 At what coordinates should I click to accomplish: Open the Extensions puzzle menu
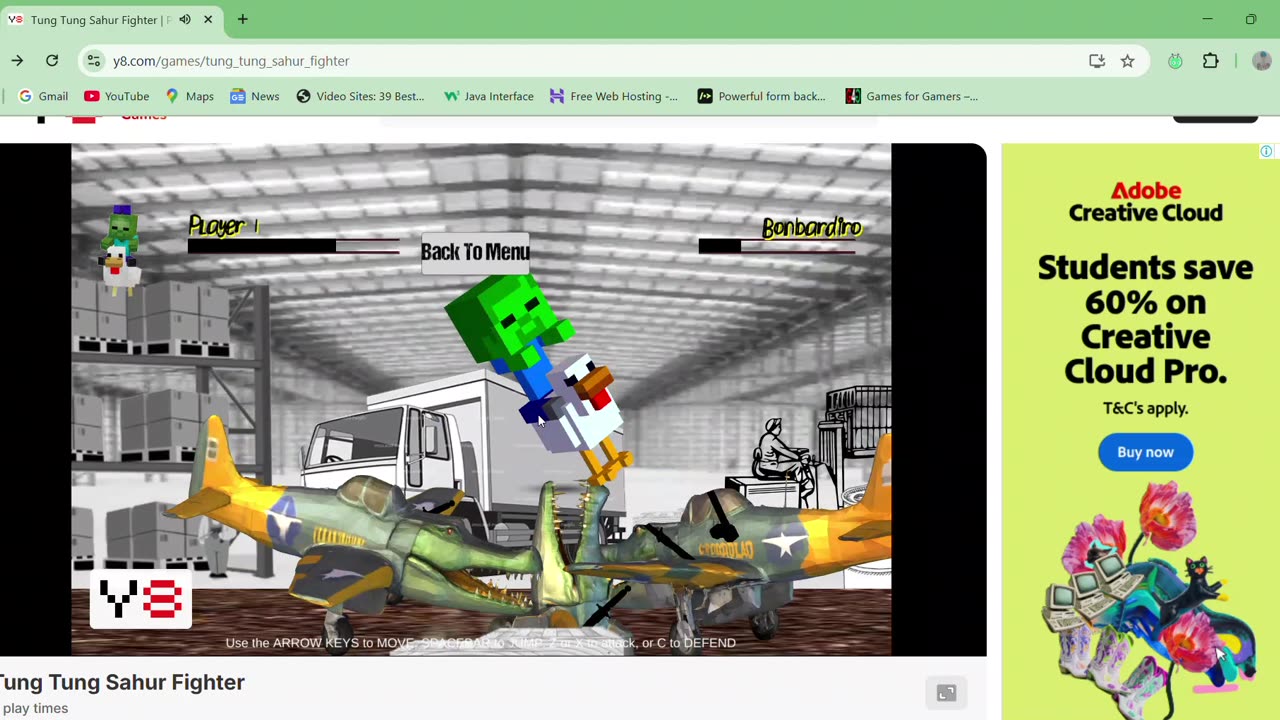coord(1210,61)
